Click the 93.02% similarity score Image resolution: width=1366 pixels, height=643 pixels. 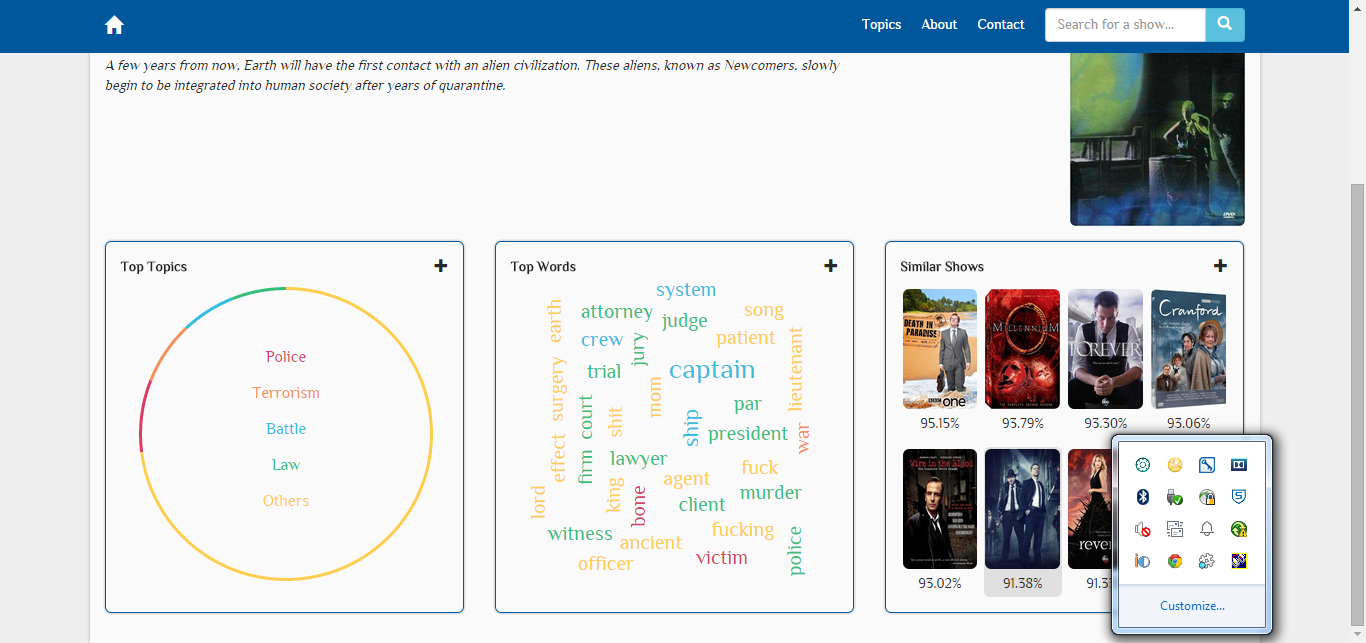click(940, 583)
